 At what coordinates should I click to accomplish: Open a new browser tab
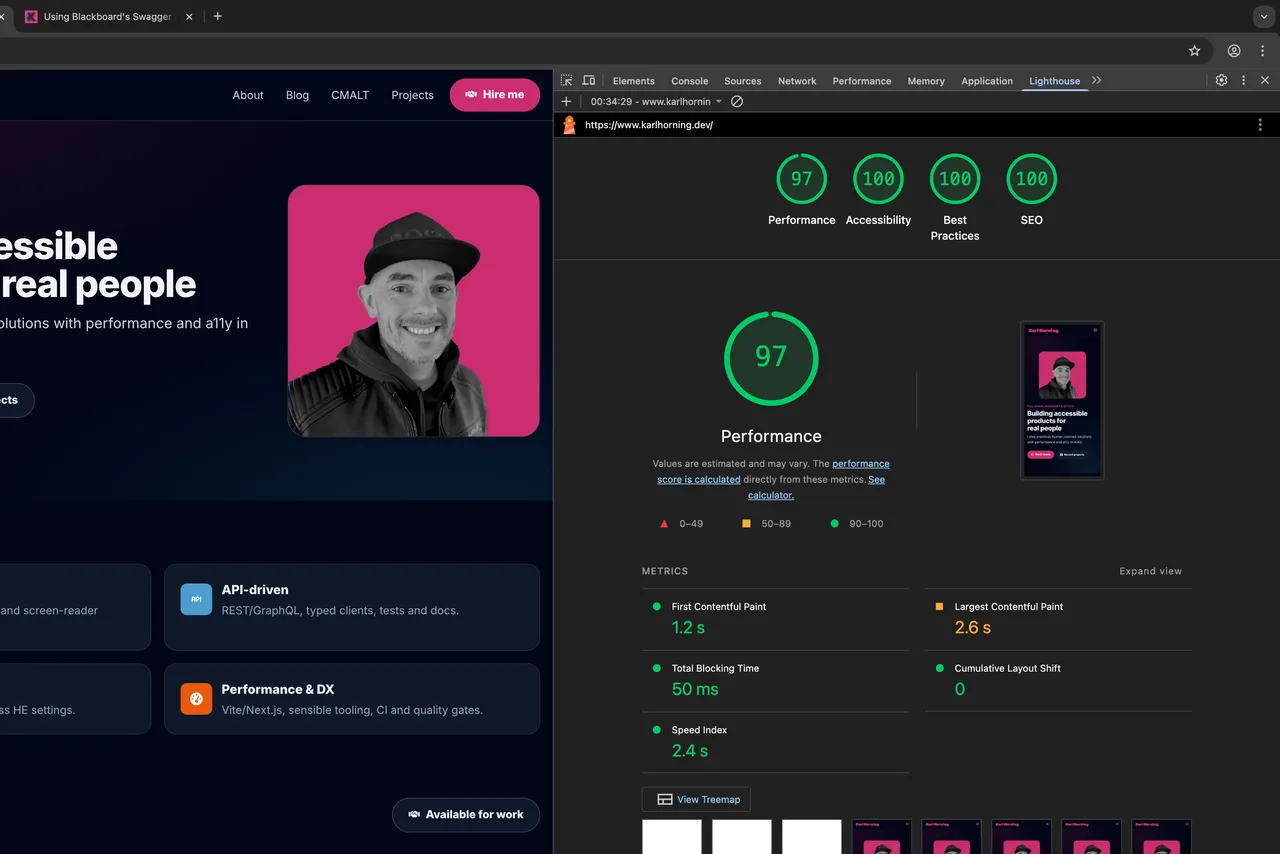point(218,16)
